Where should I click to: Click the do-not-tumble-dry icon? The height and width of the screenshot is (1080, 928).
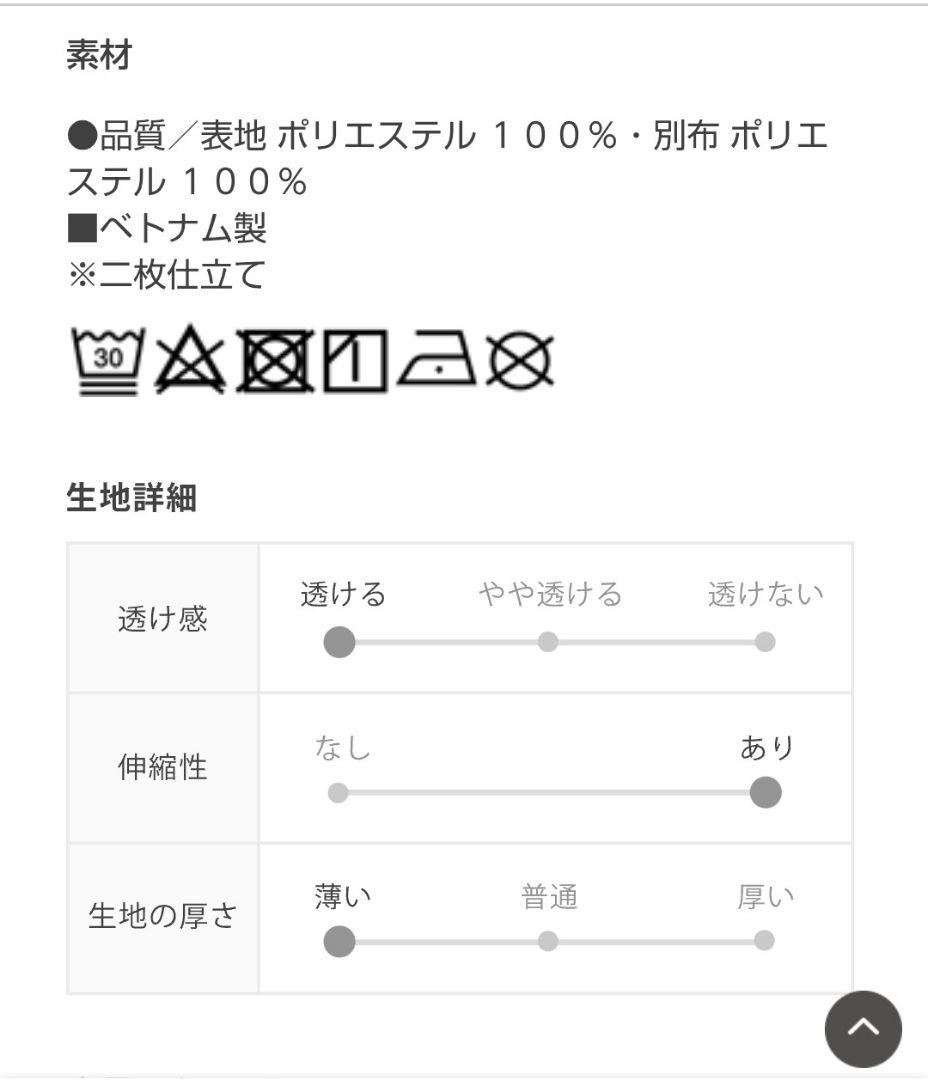[274, 362]
